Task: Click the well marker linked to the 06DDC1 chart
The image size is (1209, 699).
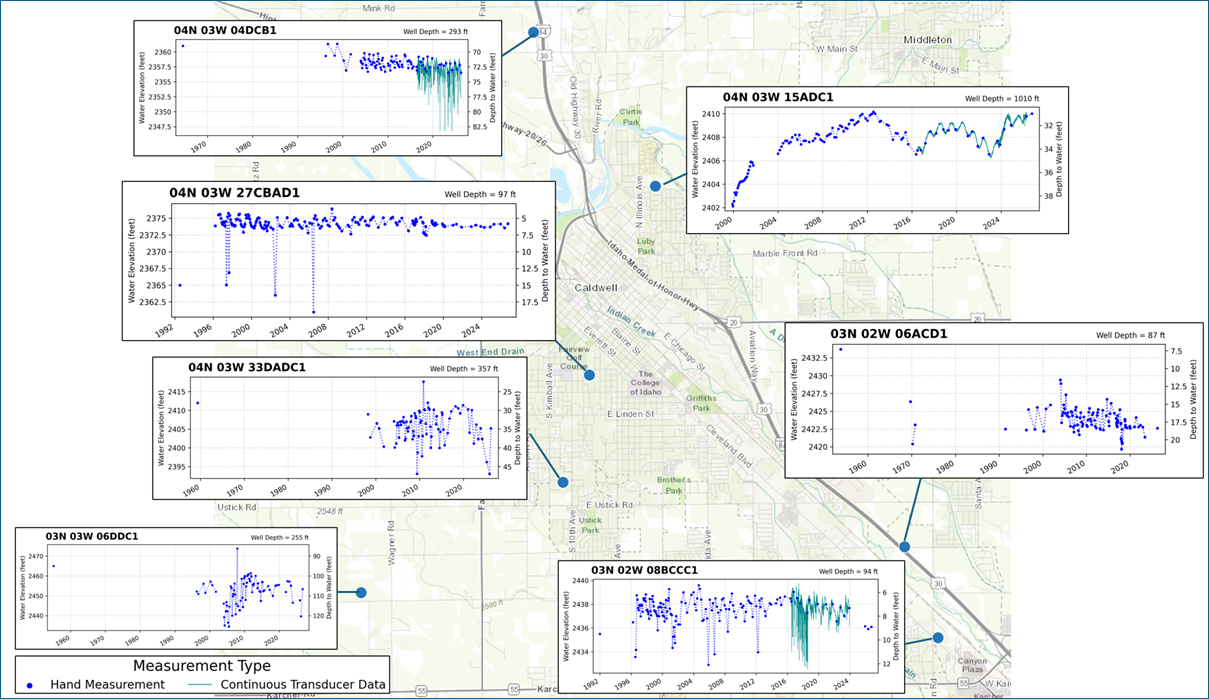Action: tap(361, 593)
